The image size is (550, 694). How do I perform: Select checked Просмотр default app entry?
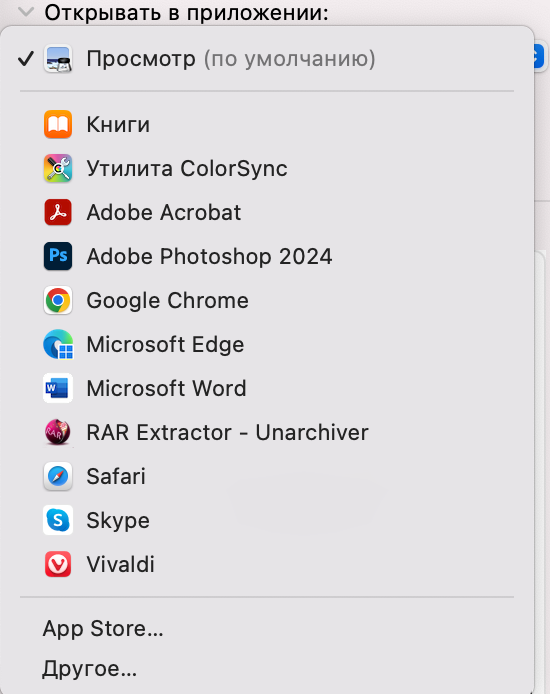267,59
